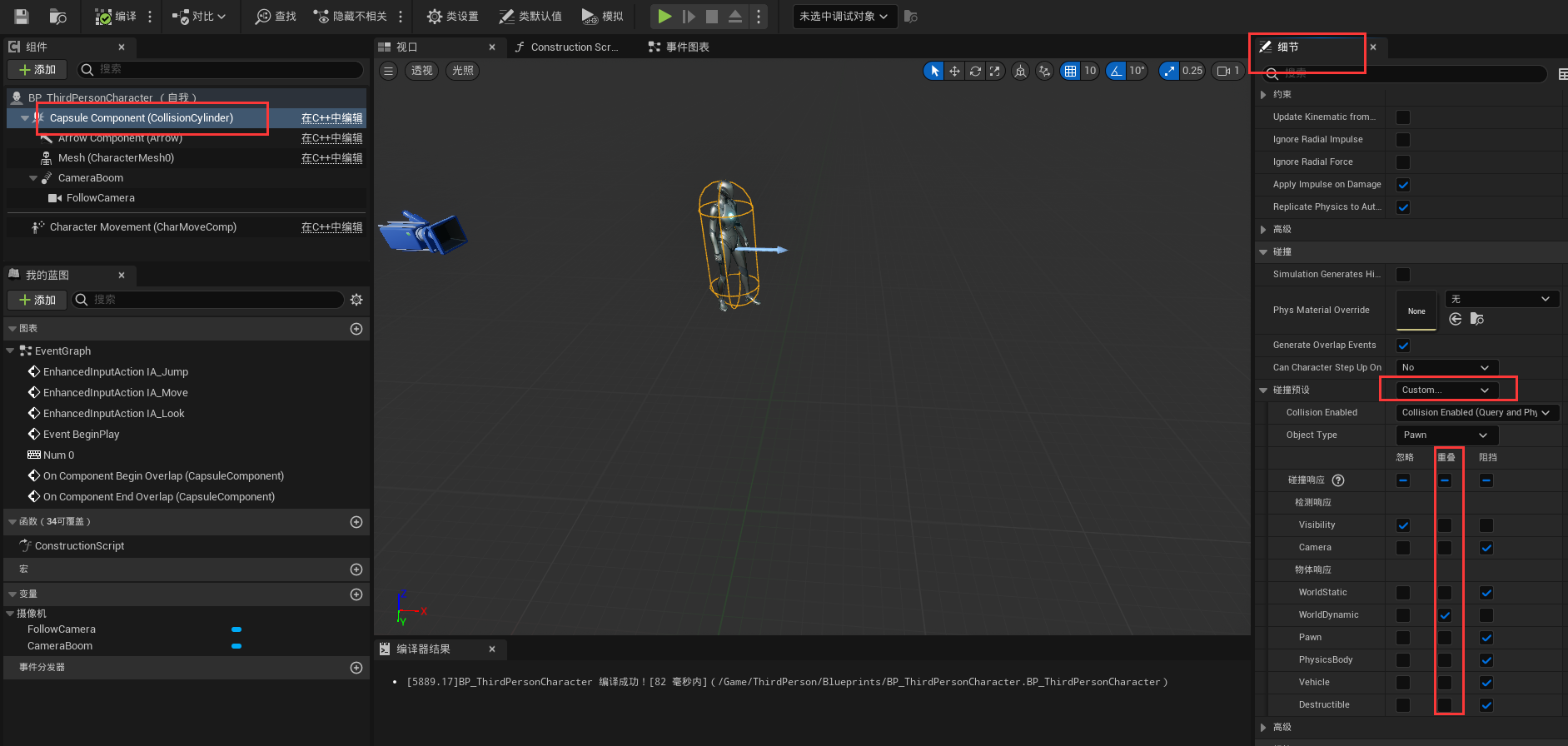Open grid snap size value 10
This screenshot has height=746, width=1568.
click(1090, 71)
